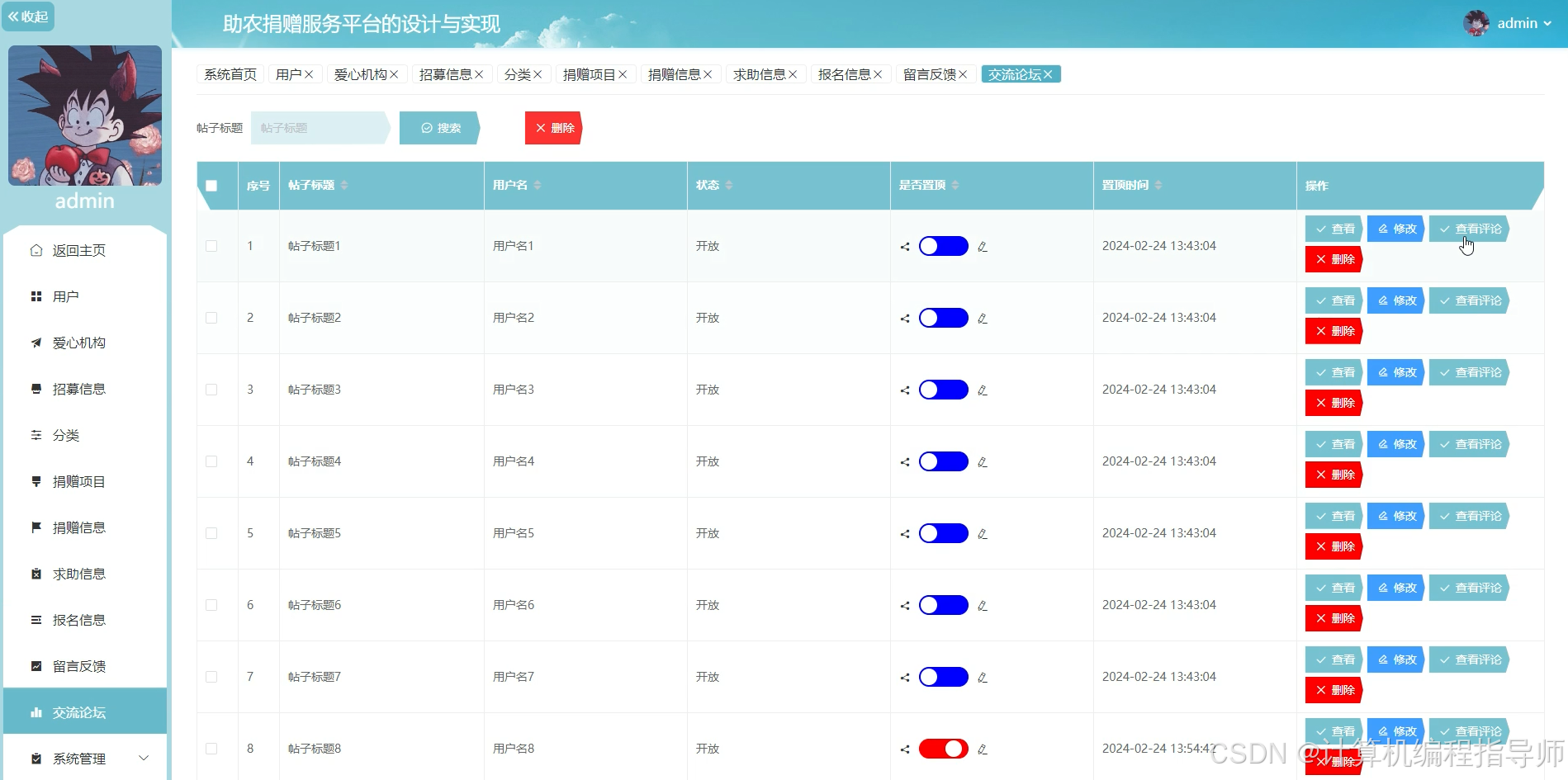Screen dimensions: 1568x780
Task: Expand 系统管理 menu in sidebar
Action: pyautogui.click(x=85, y=758)
